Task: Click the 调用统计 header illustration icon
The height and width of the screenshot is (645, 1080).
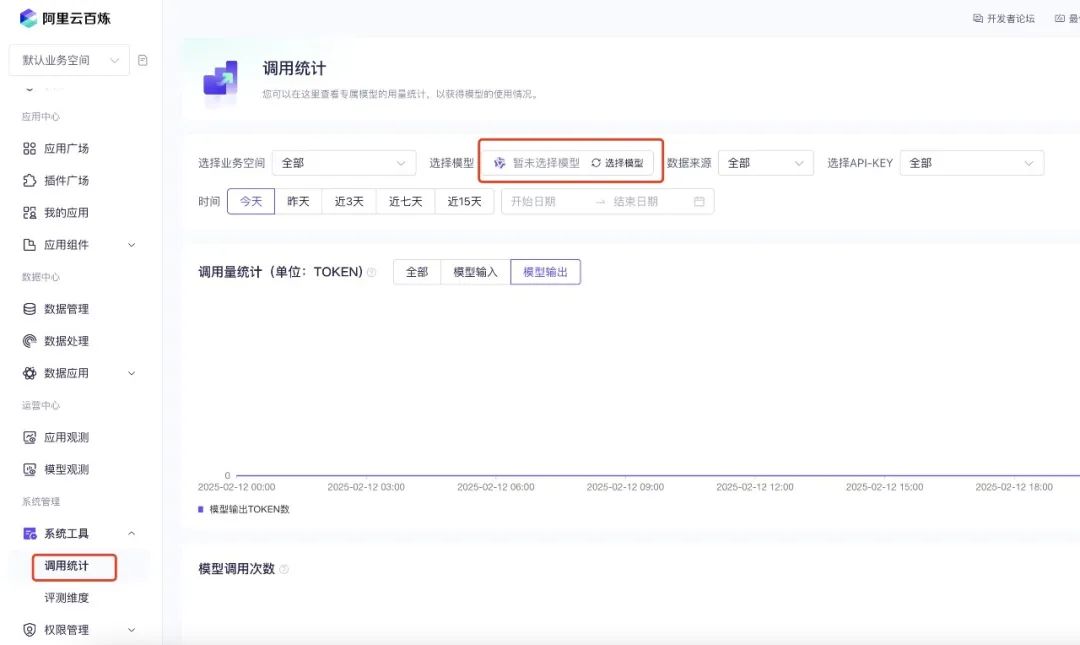Action: coord(220,79)
